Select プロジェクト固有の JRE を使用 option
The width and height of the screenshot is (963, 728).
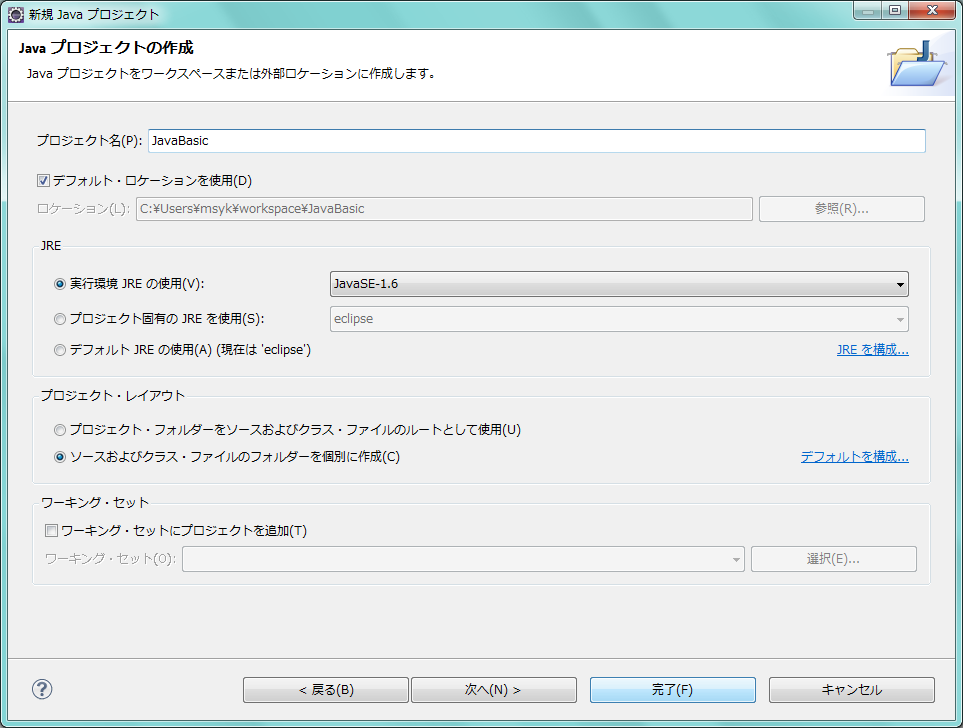(x=60, y=319)
